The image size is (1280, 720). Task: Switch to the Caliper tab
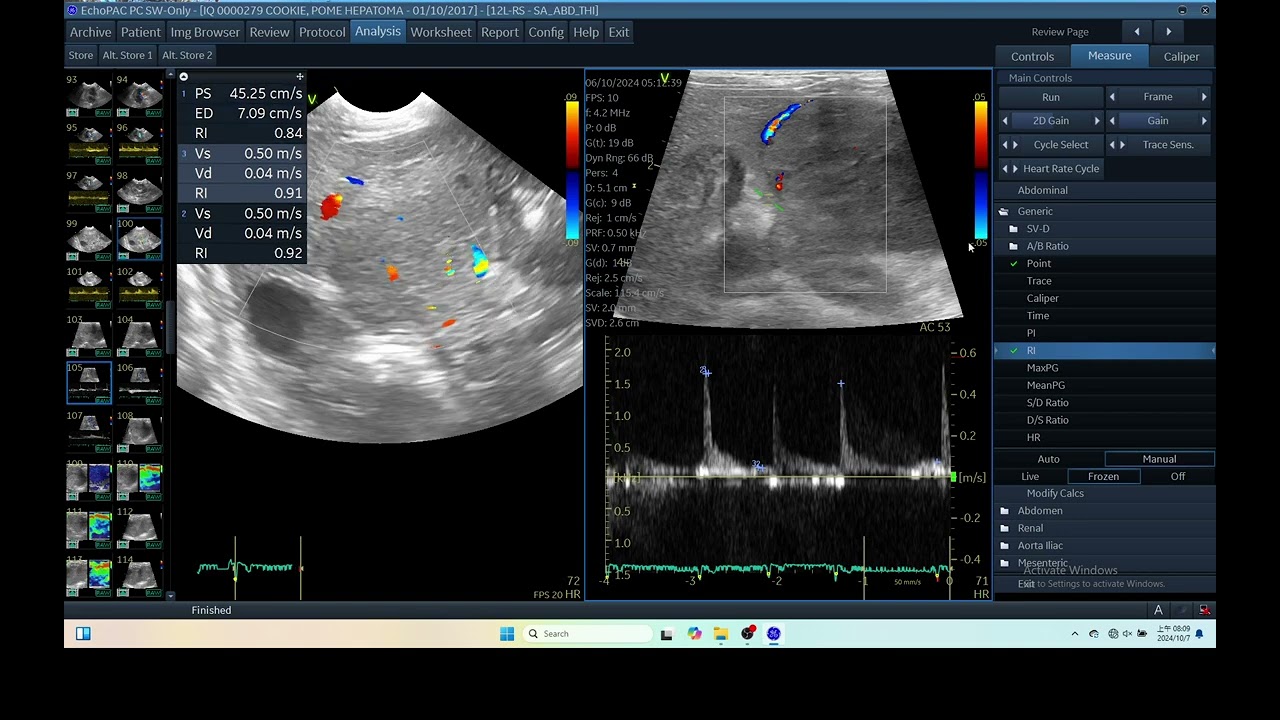(x=1181, y=57)
